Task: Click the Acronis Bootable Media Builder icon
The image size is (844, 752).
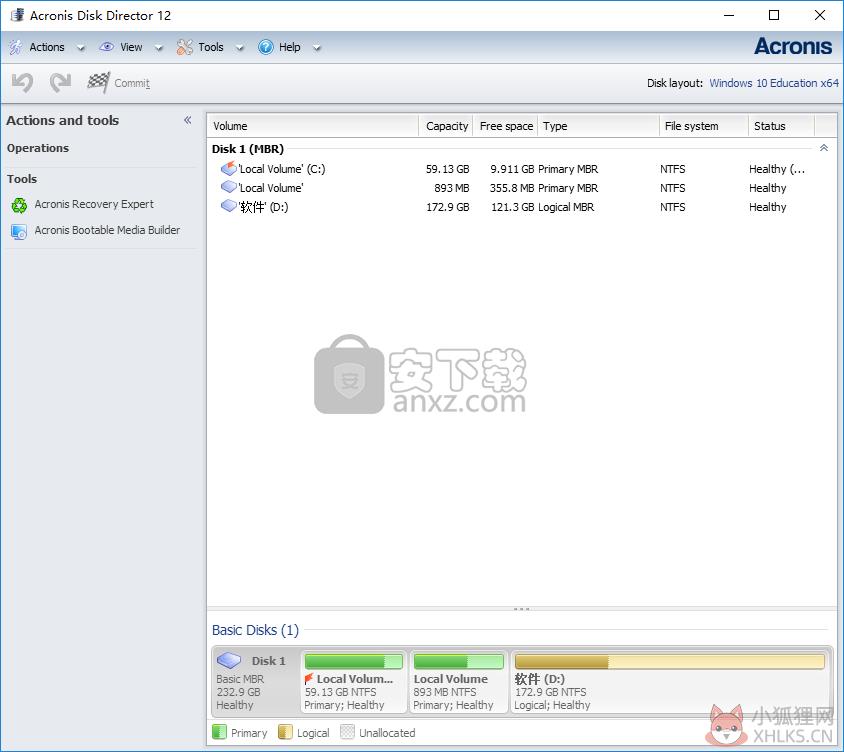Action: pyautogui.click(x=19, y=231)
